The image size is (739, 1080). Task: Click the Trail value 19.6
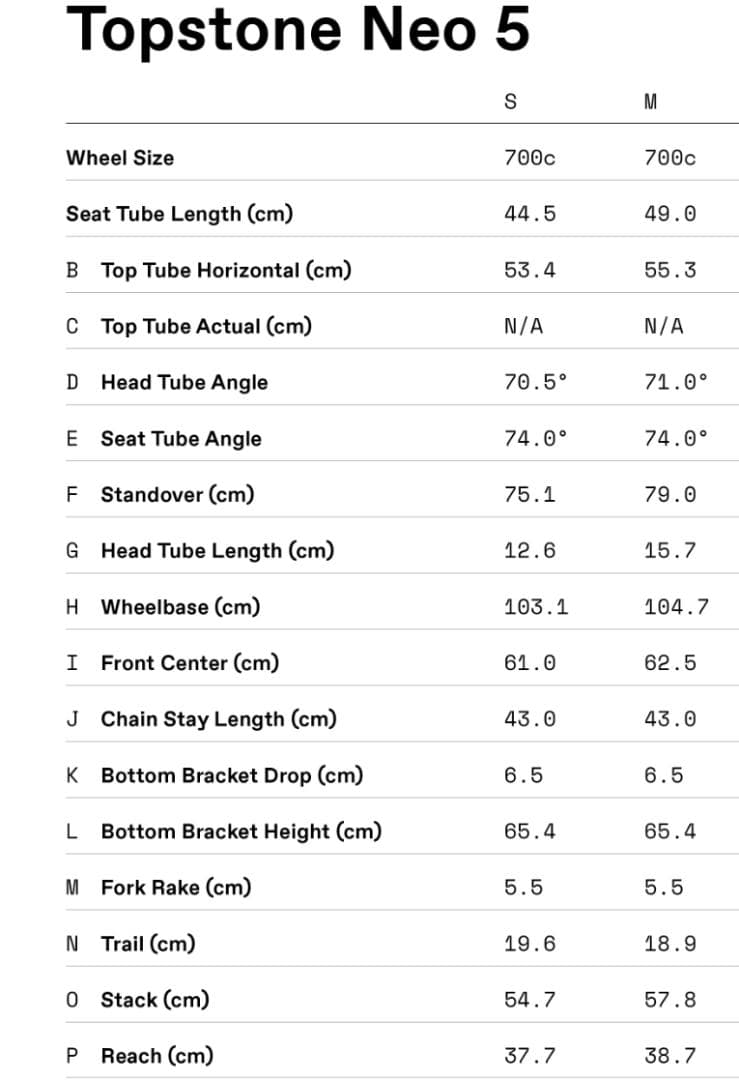pyautogui.click(x=530, y=944)
